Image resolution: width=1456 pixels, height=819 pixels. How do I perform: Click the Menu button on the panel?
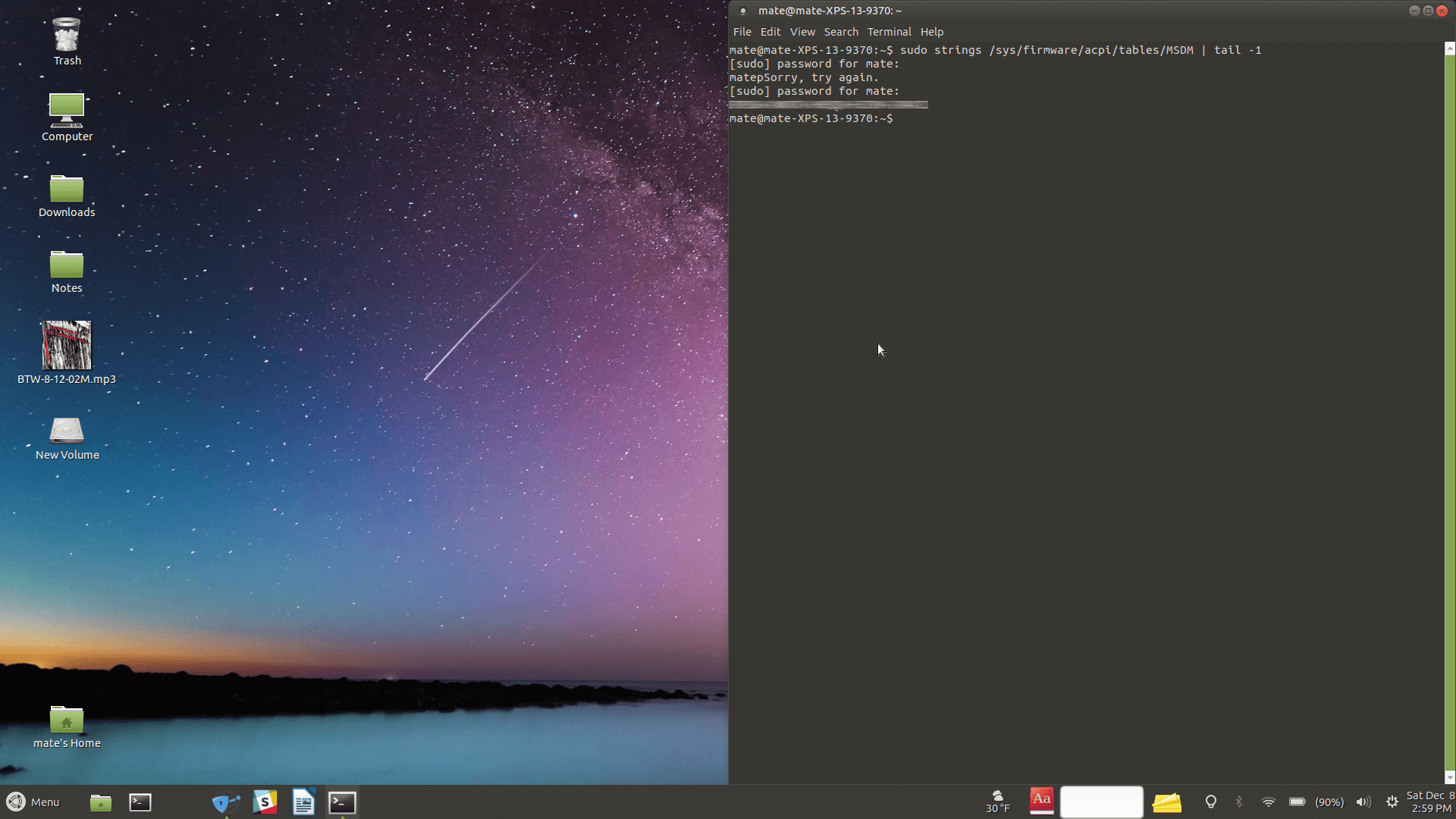click(x=33, y=802)
